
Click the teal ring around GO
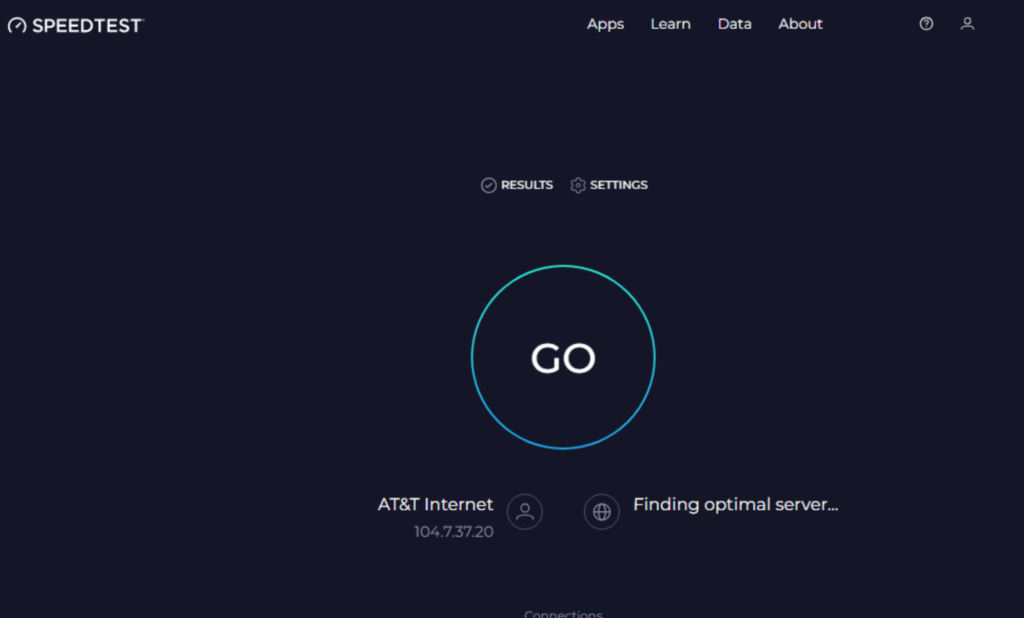(x=563, y=267)
